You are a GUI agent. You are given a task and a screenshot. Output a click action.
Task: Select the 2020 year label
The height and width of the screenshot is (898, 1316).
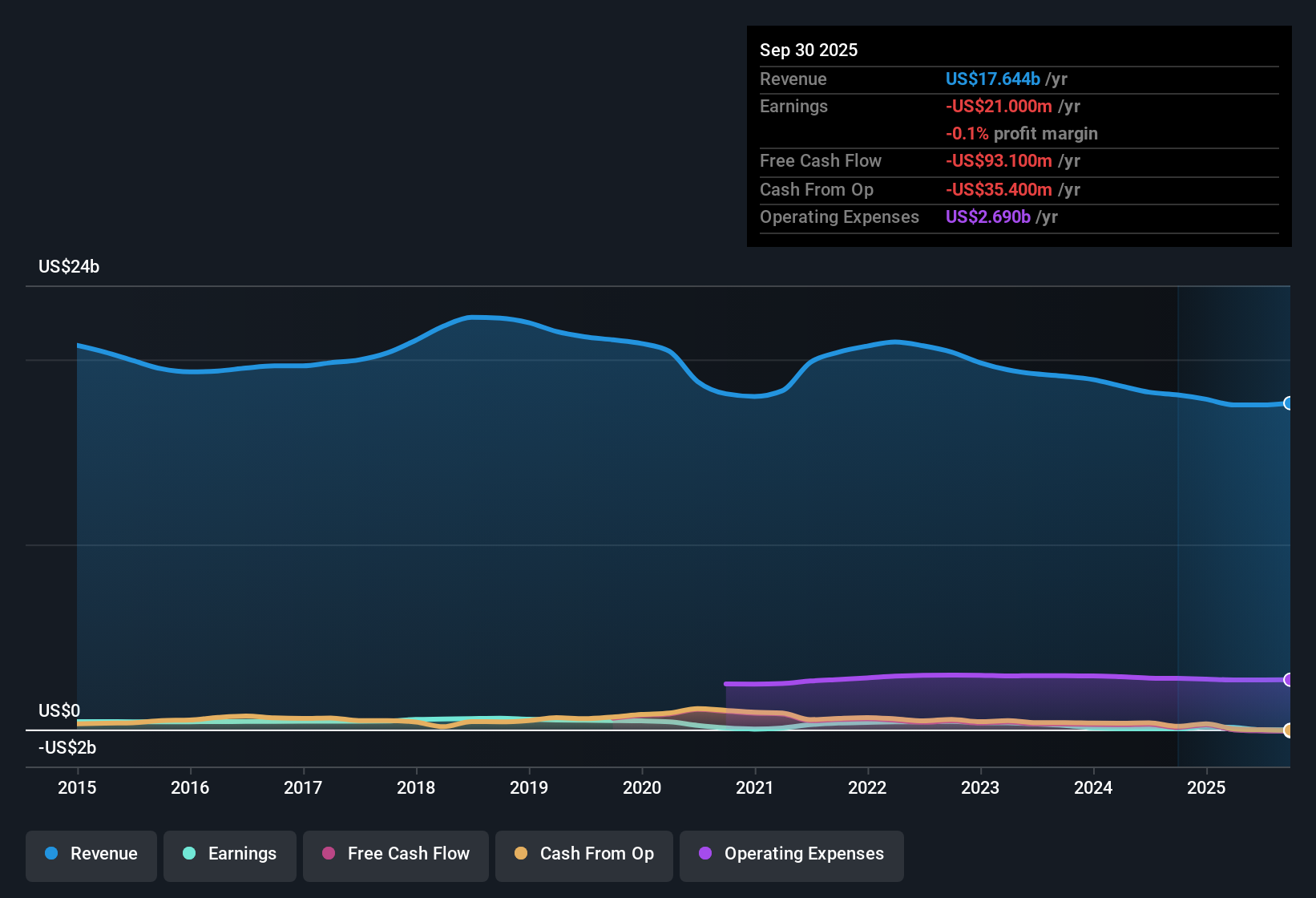[x=642, y=788]
